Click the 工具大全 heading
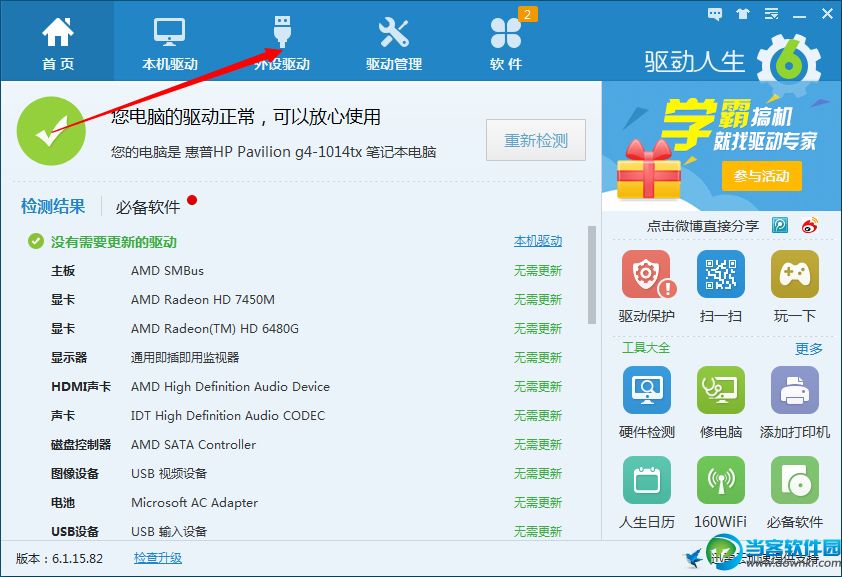Image resolution: width=842 pixels, height=577 pixels. 646,348
